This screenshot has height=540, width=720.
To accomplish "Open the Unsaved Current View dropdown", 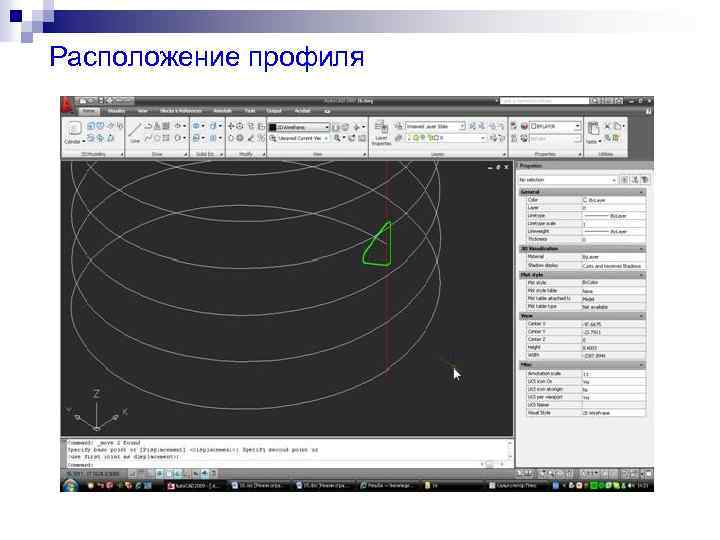I will pos(299,138).
